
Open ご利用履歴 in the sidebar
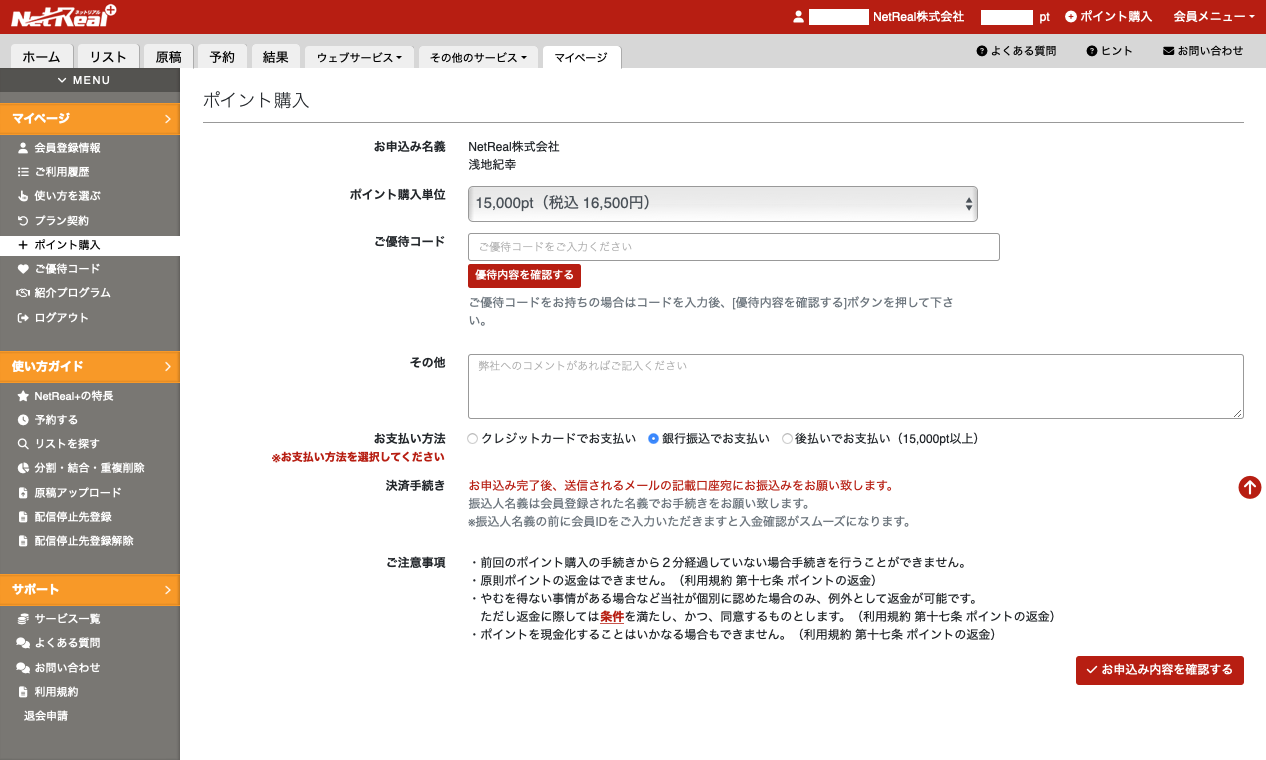click(x=65, y=172)
